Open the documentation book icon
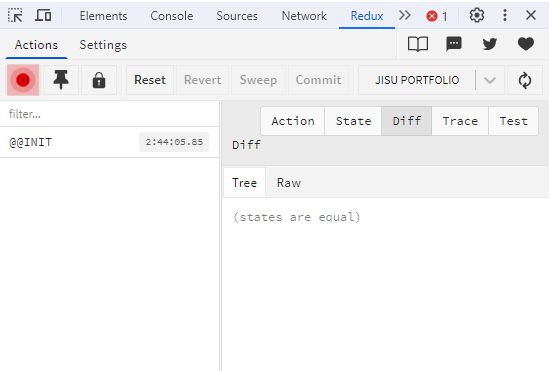The image size is (549, 371). click(x=418, y=44)
